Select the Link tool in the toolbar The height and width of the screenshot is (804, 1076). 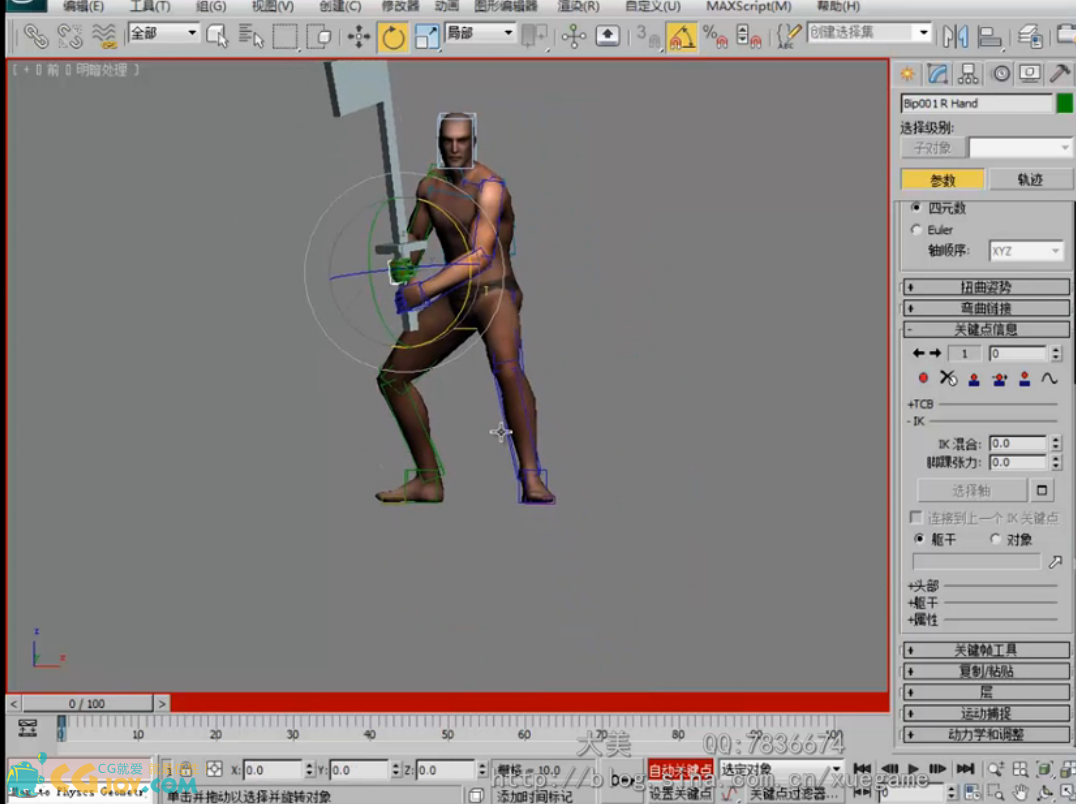35,35
